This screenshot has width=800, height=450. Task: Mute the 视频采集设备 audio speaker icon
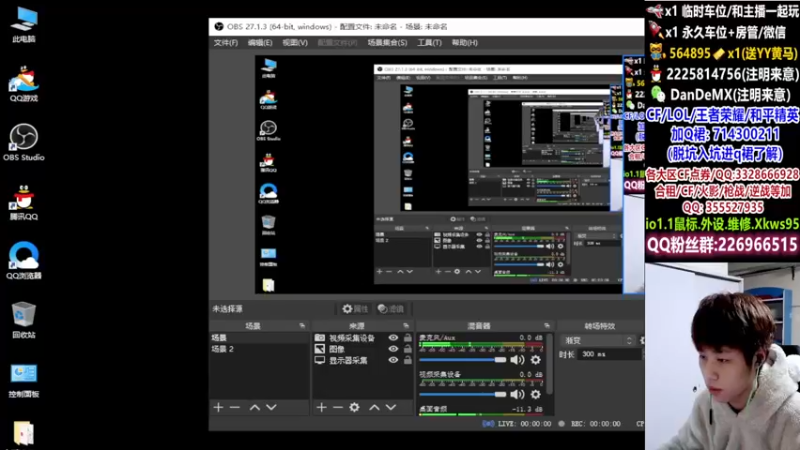(x=517, y=394)
